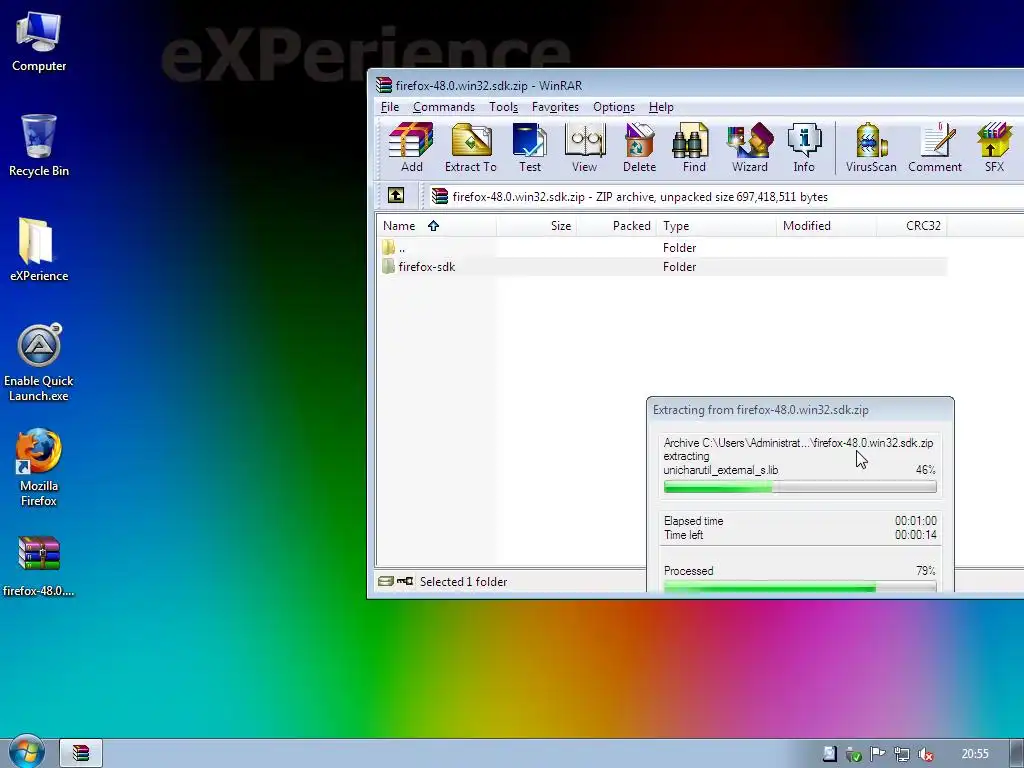Click the Extract To toolbar icon
This screenshot has width=1024, height=768.
471,148
